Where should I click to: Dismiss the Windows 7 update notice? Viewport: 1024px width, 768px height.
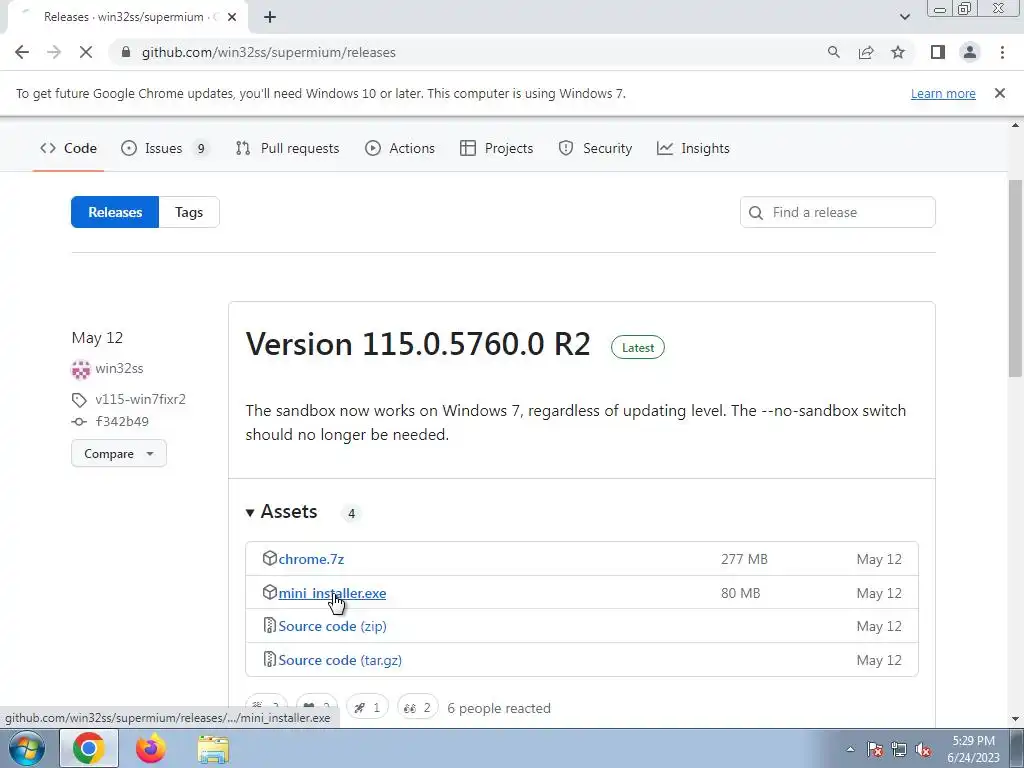click(x=999, y=93)
